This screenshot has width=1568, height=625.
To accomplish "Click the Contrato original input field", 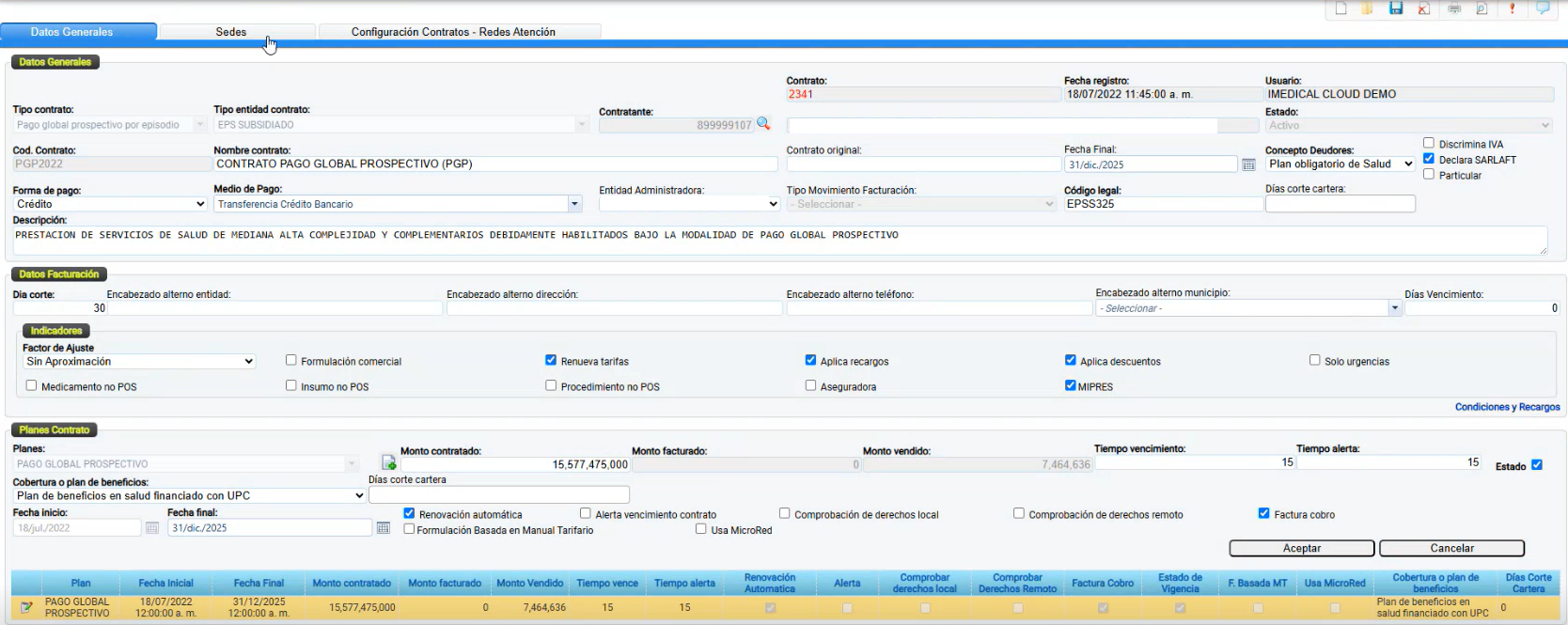I will pyautogui.click(x=923, y=164).
